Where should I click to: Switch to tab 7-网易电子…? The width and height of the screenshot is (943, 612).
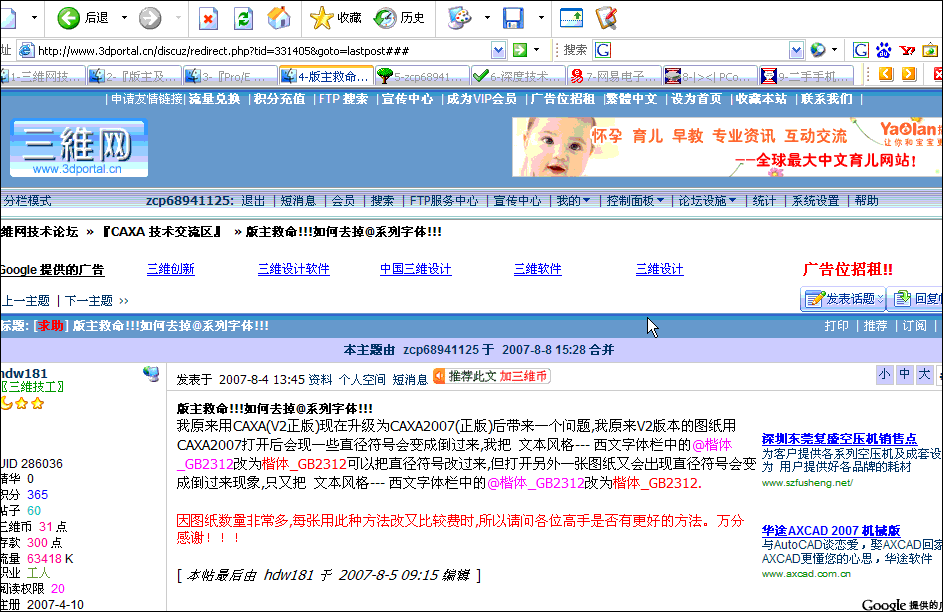pyautogui.click(x=614, y=76)
